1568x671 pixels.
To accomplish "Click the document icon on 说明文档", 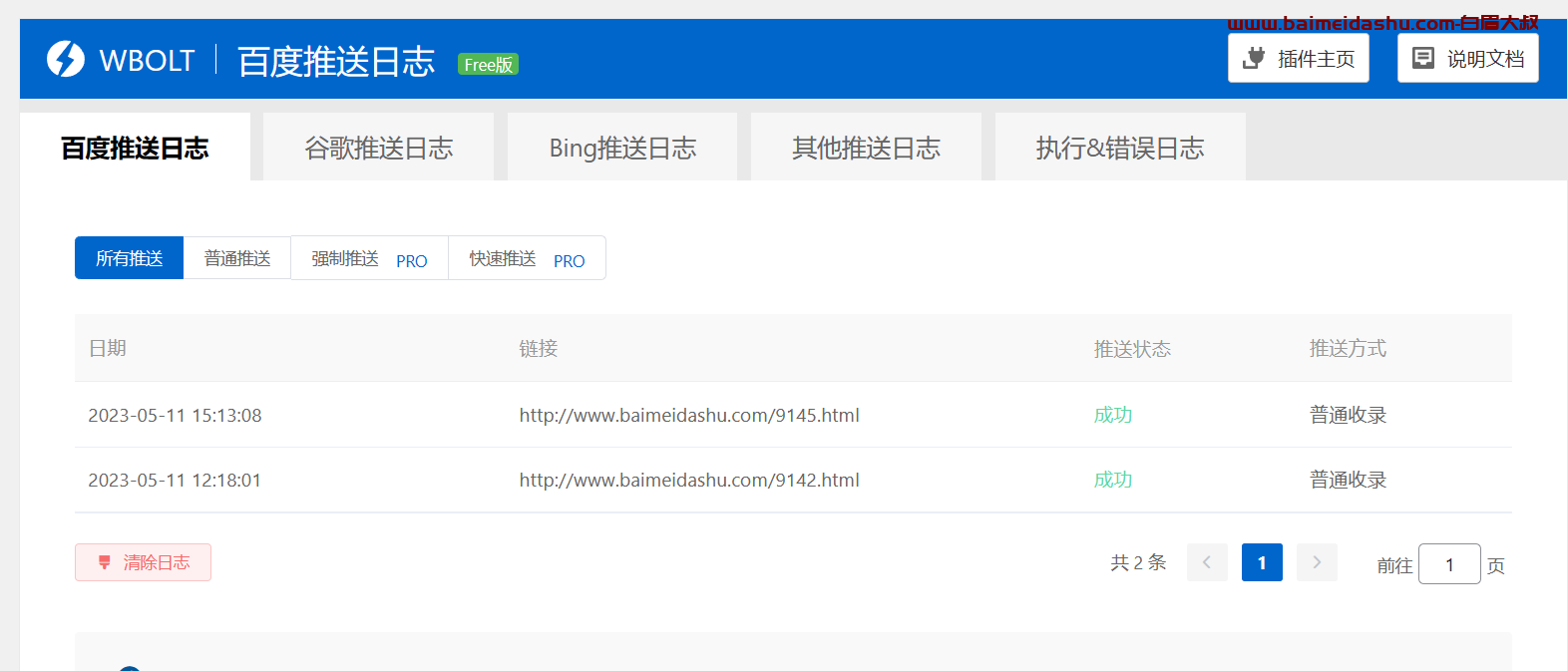I will [x=1423, y=59].
